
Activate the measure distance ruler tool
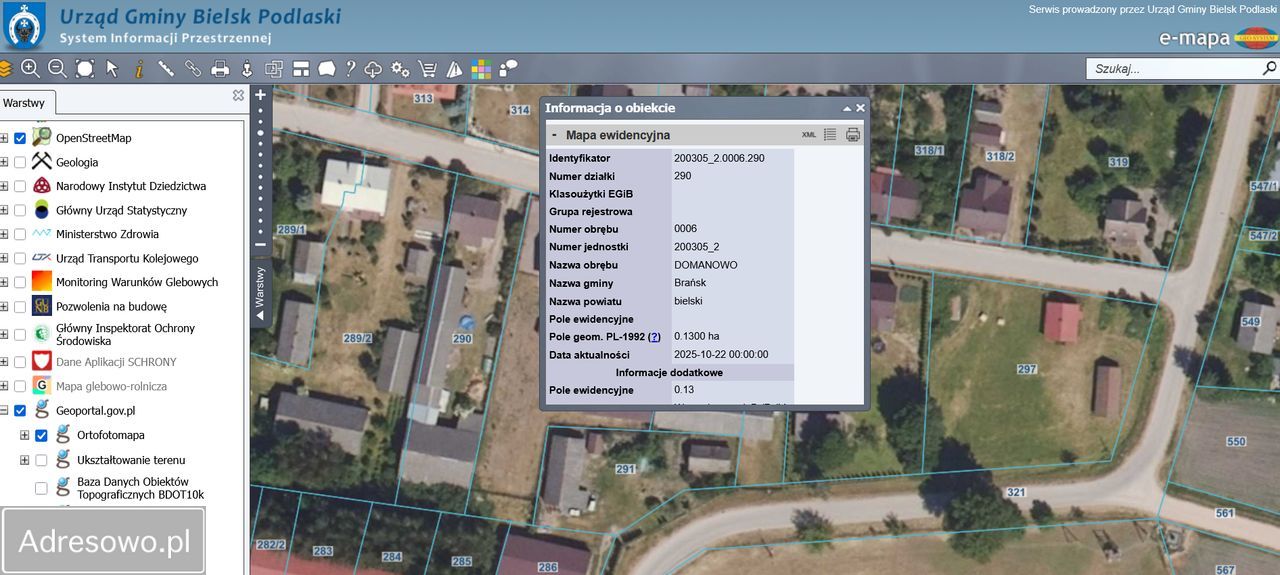coord(166,69)
